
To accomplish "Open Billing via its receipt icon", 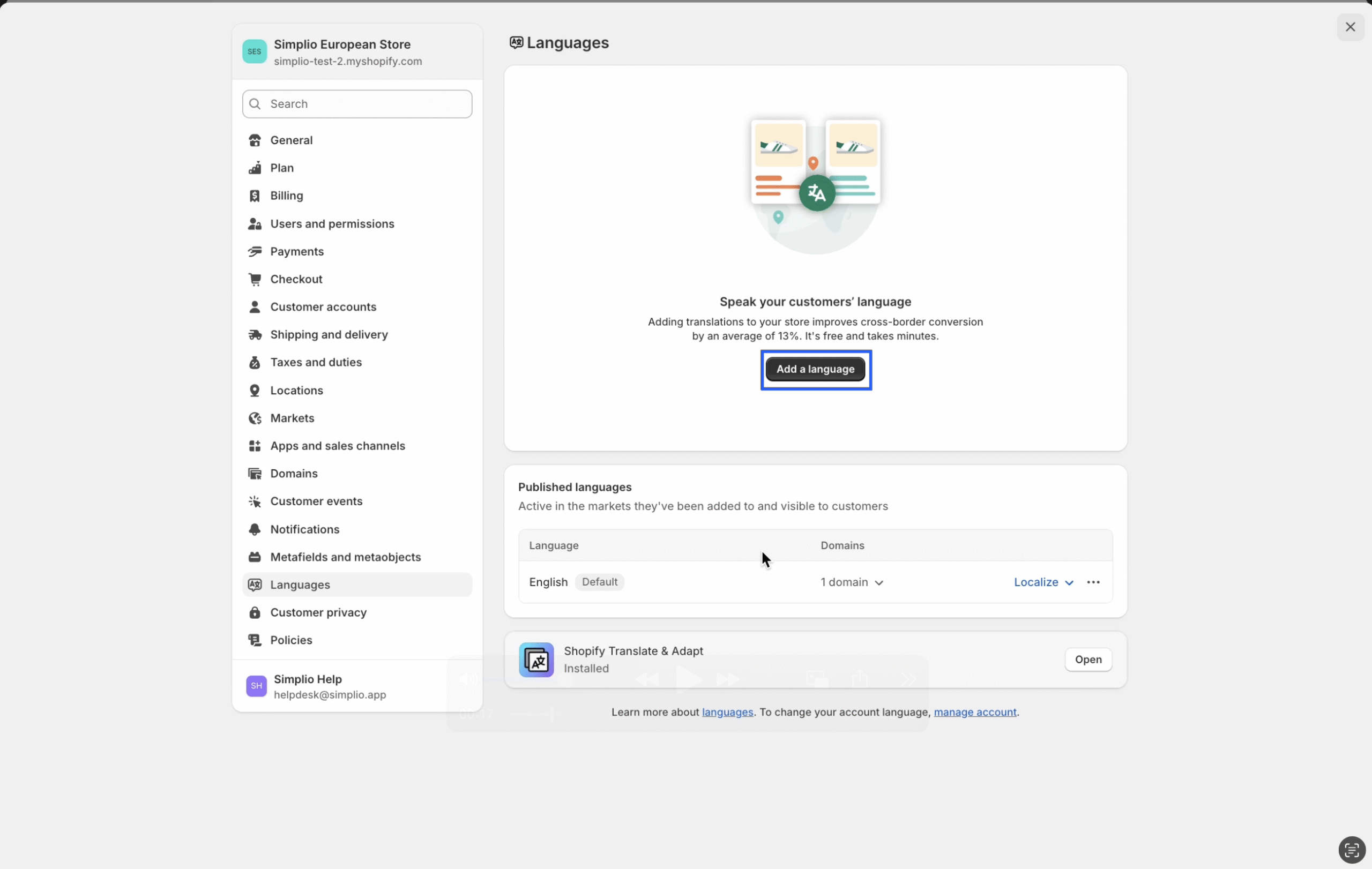I will pyautogui.click(x=255, y=196).
